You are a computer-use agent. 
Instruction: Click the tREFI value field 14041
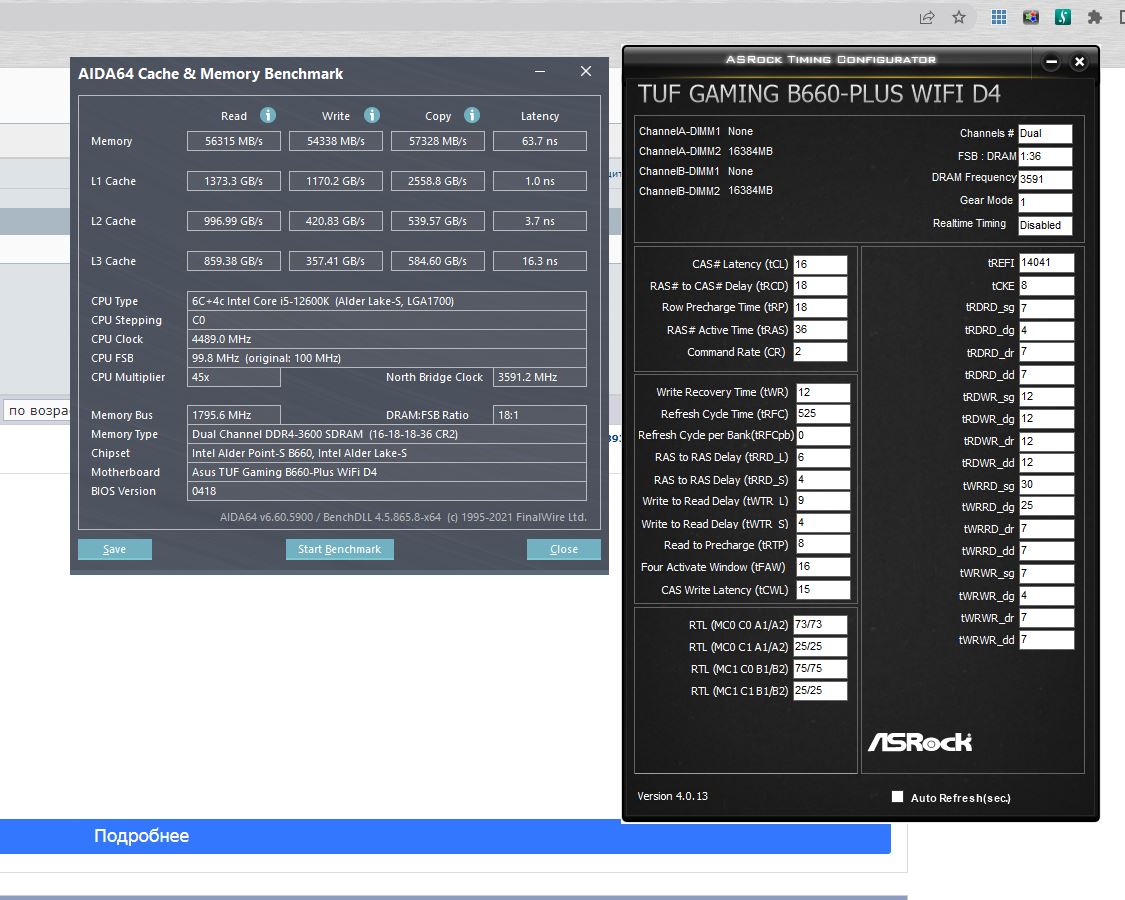[x=1047, y=263]
